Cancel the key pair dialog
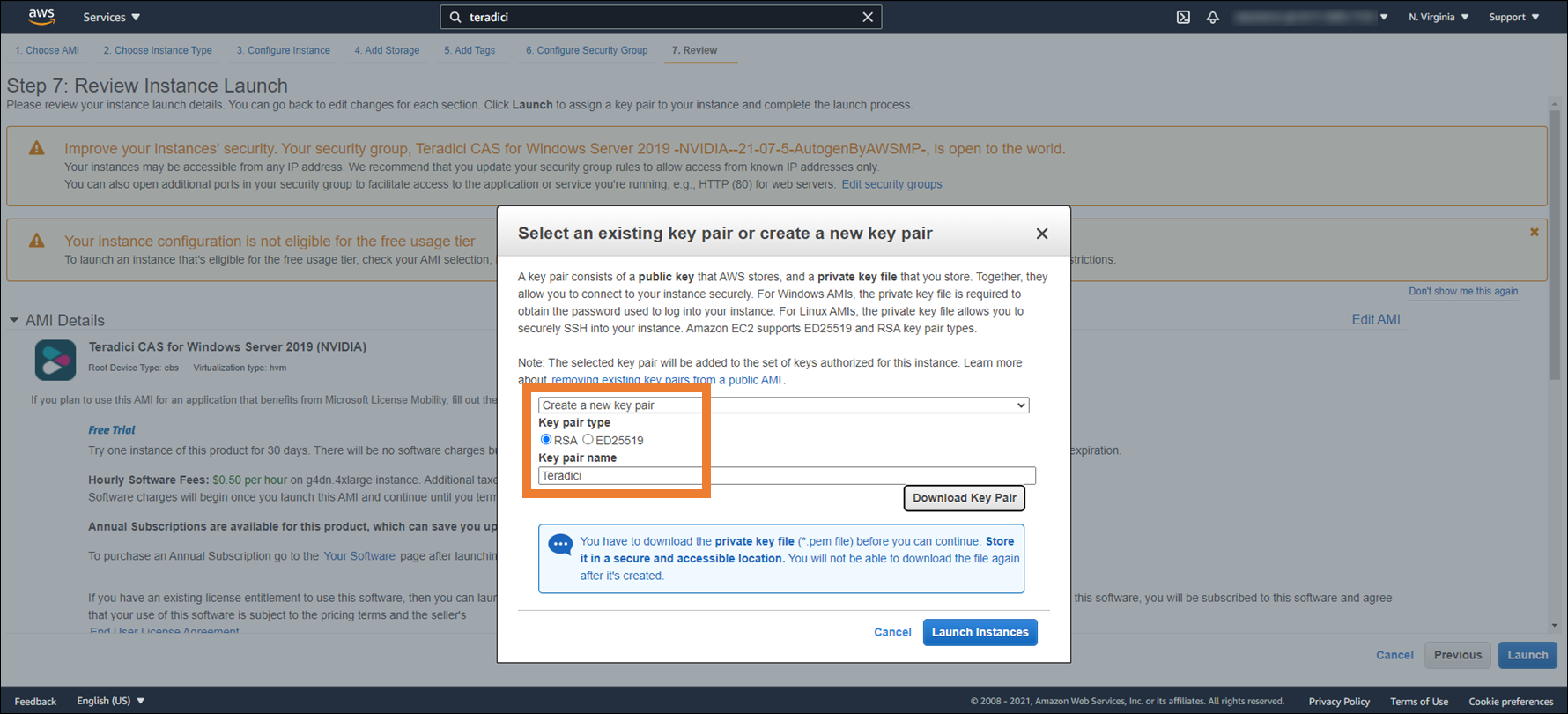 click(x=892, y=632)
